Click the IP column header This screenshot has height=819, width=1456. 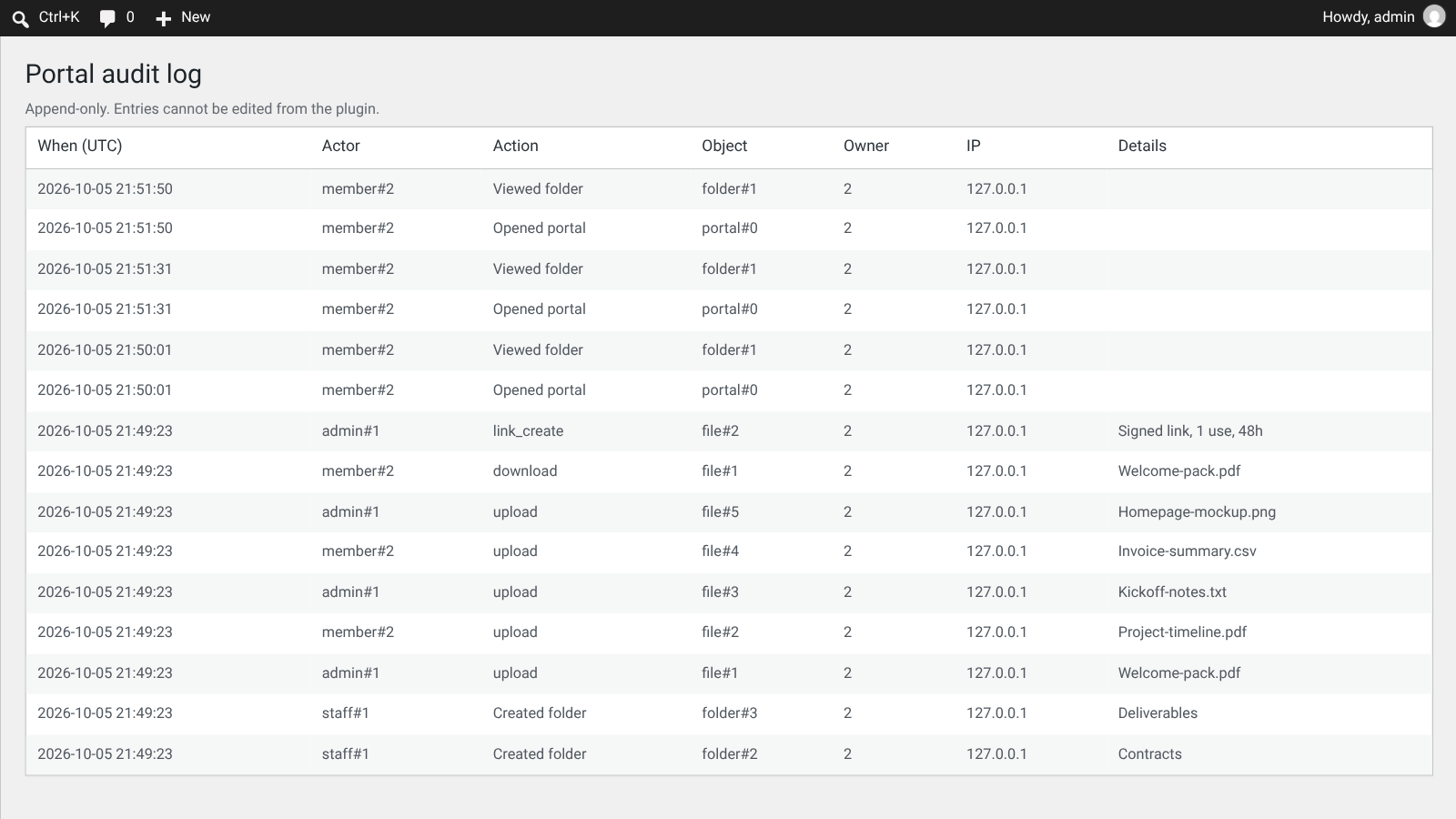click(973, 146)
